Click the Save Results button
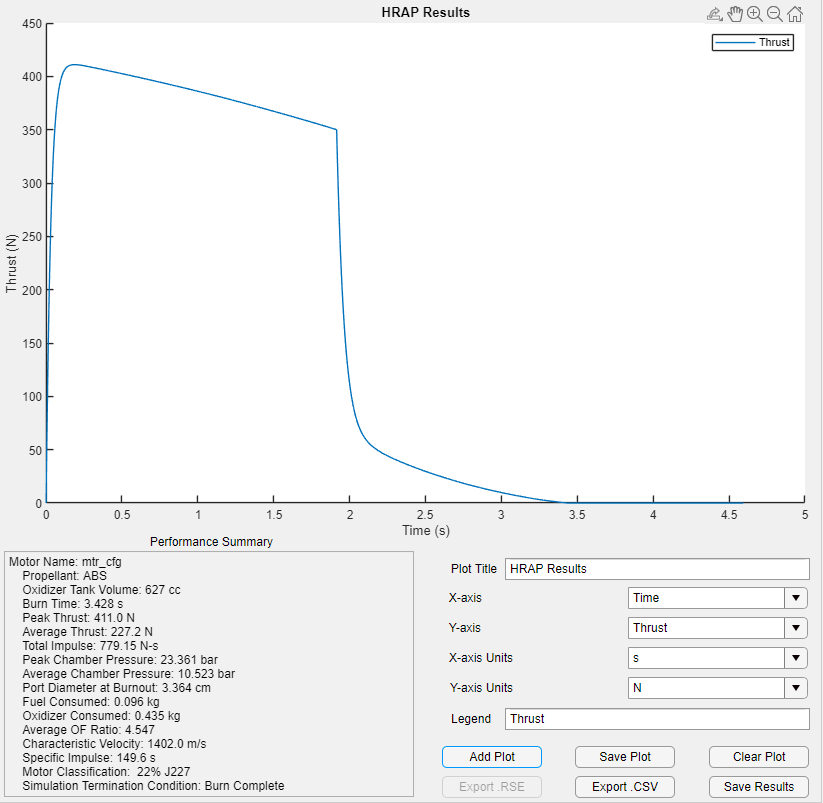This screenshot has width=823, height=803. (x=759, y=786)
